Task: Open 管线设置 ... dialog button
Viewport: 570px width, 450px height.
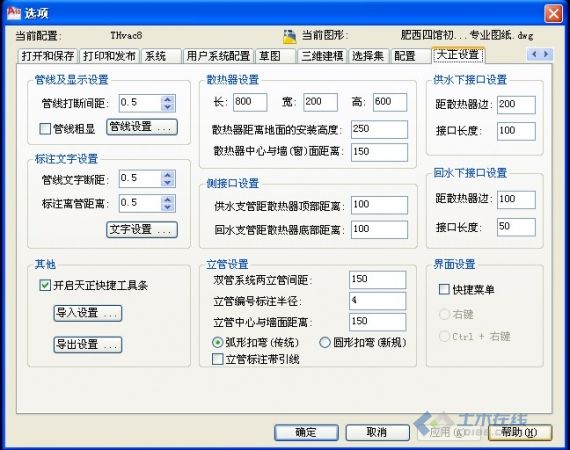Action: 142,127
